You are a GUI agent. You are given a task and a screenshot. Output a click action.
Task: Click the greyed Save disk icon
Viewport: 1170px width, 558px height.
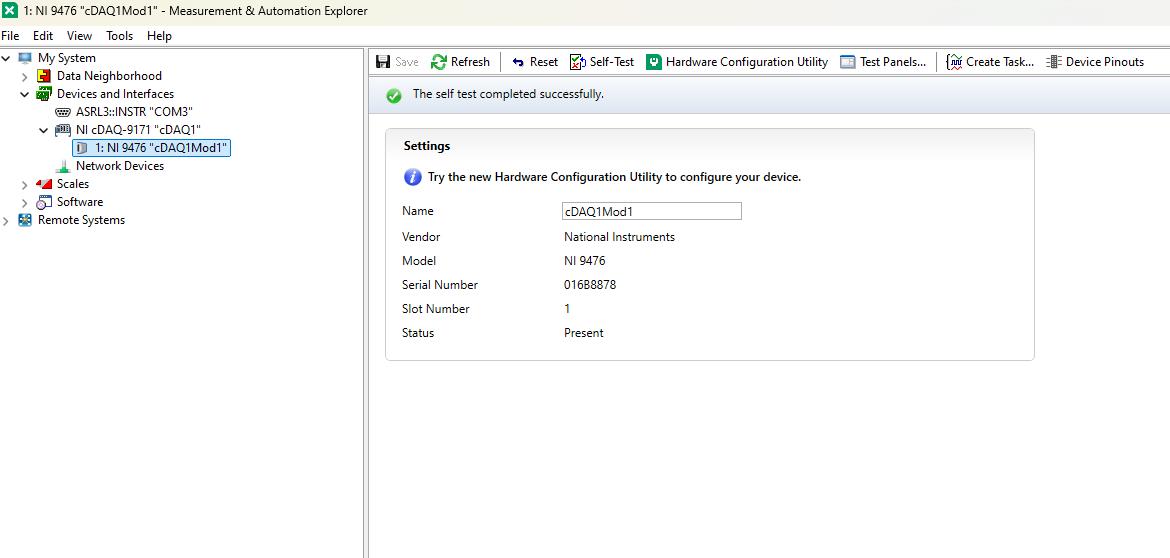[383, 62]
